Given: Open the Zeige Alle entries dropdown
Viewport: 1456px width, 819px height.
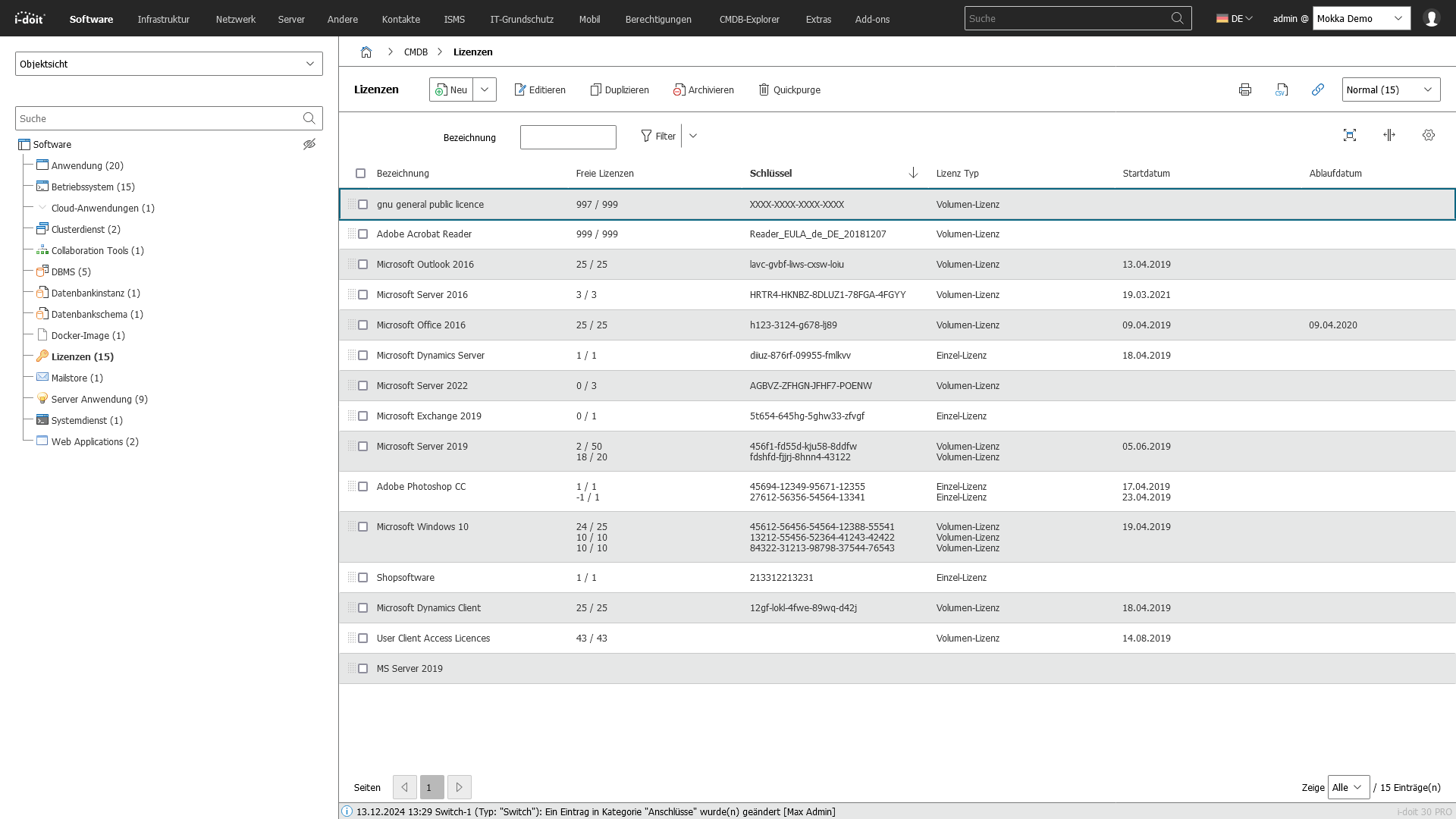Looking at the screenshot, I should tap(1349, 787).
